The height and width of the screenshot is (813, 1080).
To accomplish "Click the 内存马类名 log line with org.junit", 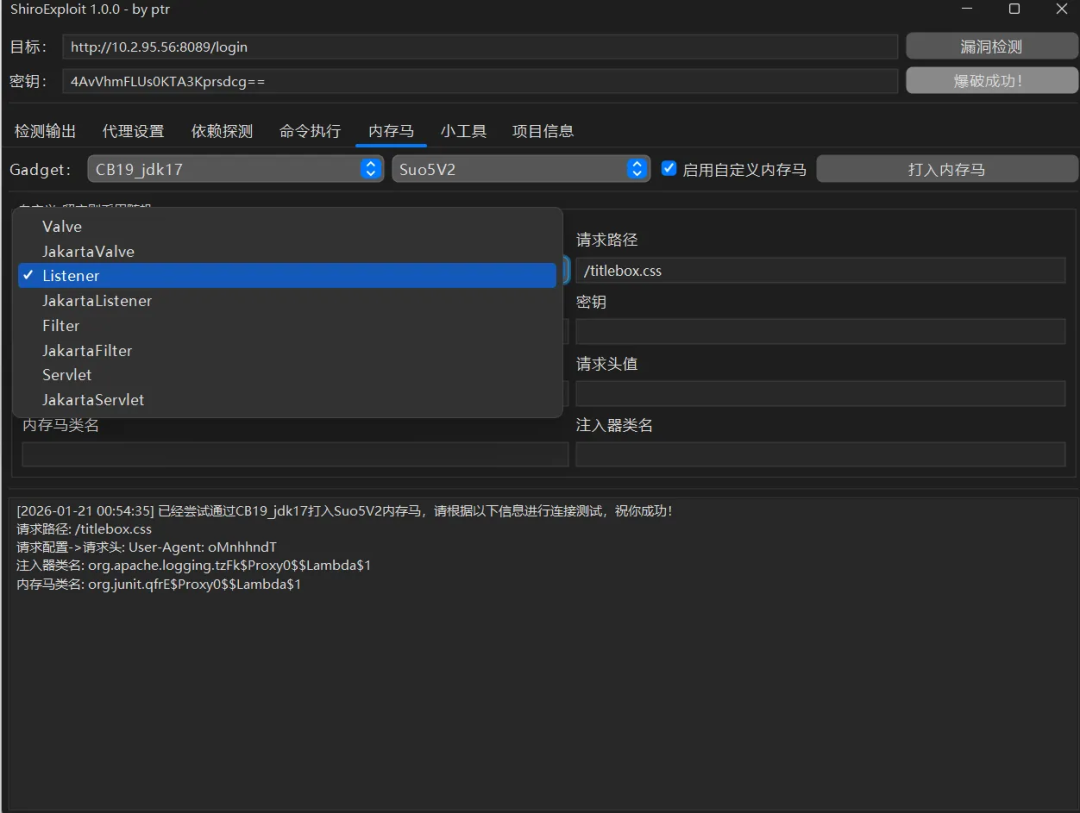I will click(158, 584).
